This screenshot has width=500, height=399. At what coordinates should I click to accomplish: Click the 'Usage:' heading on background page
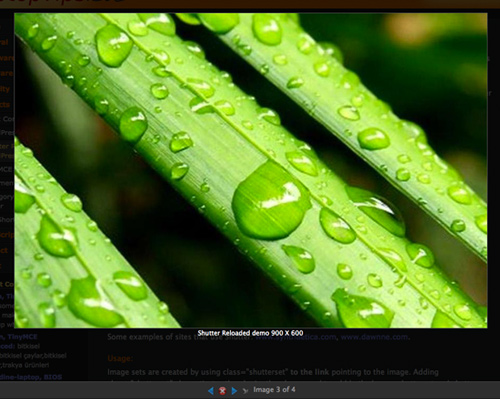120,358
